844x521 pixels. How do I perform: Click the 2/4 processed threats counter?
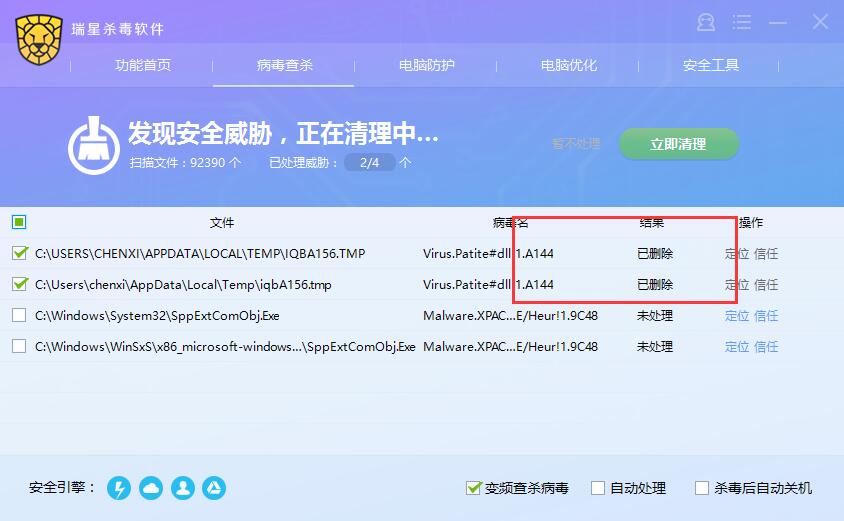[x=369, y=163]
